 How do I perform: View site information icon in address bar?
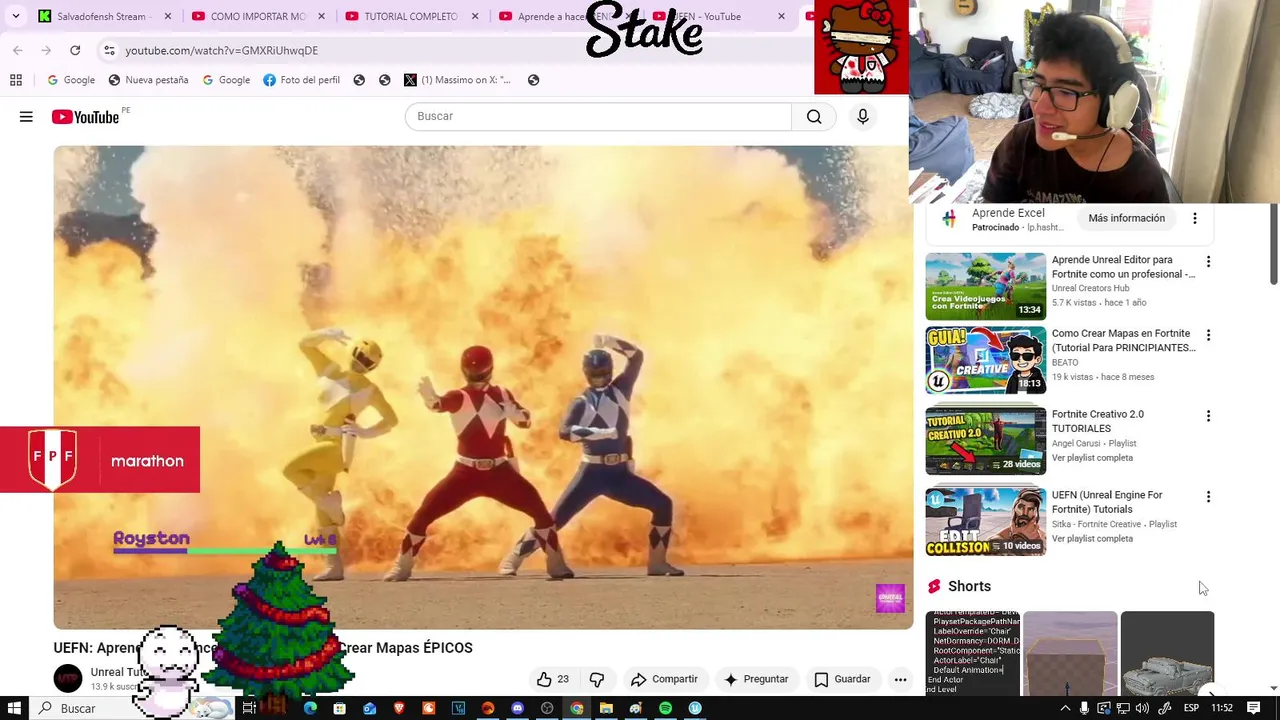(109, 50)
